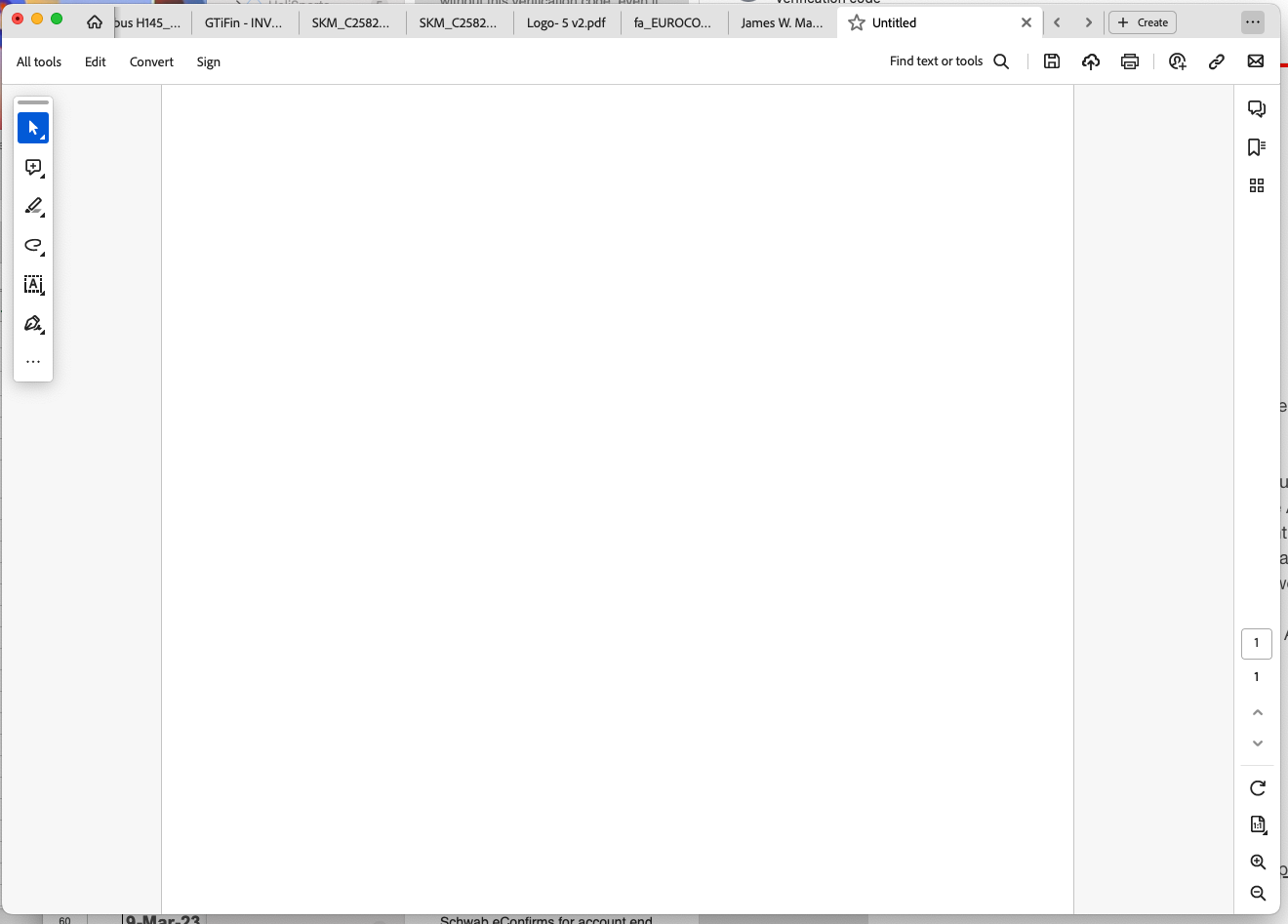The width and height of the screenshot is (1288, 924).
Task: Open the Bookmarks panel
Action: pyautogui.click(x=1257, y=146)
